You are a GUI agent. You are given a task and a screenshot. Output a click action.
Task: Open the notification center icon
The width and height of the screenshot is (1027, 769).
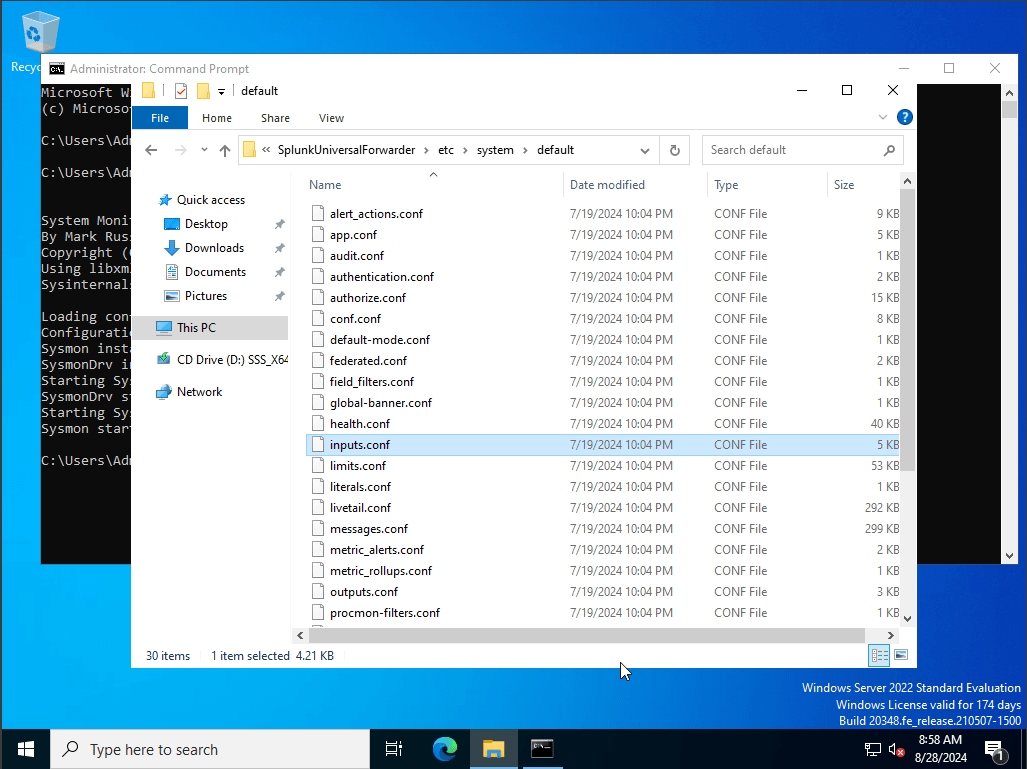point(994,751)
